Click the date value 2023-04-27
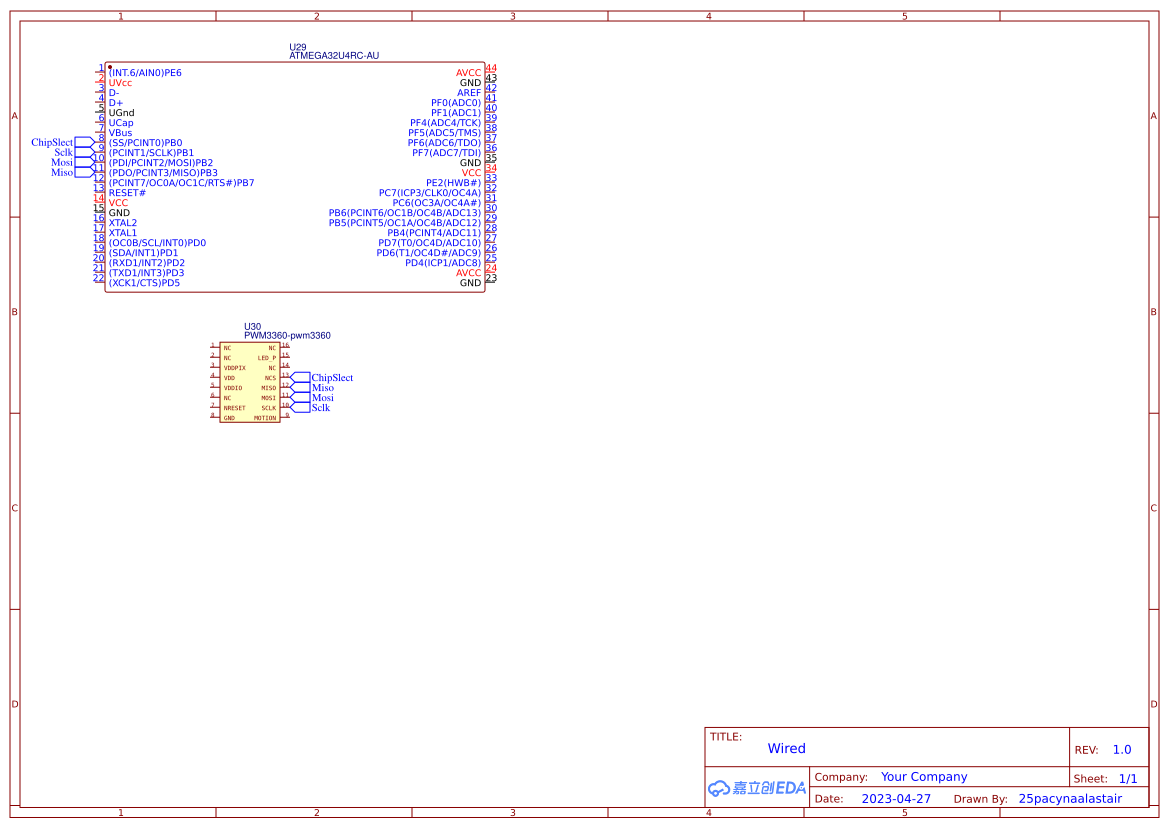Image resolution: width=1169 pixels, height=828 pixels. coord(896,799)
